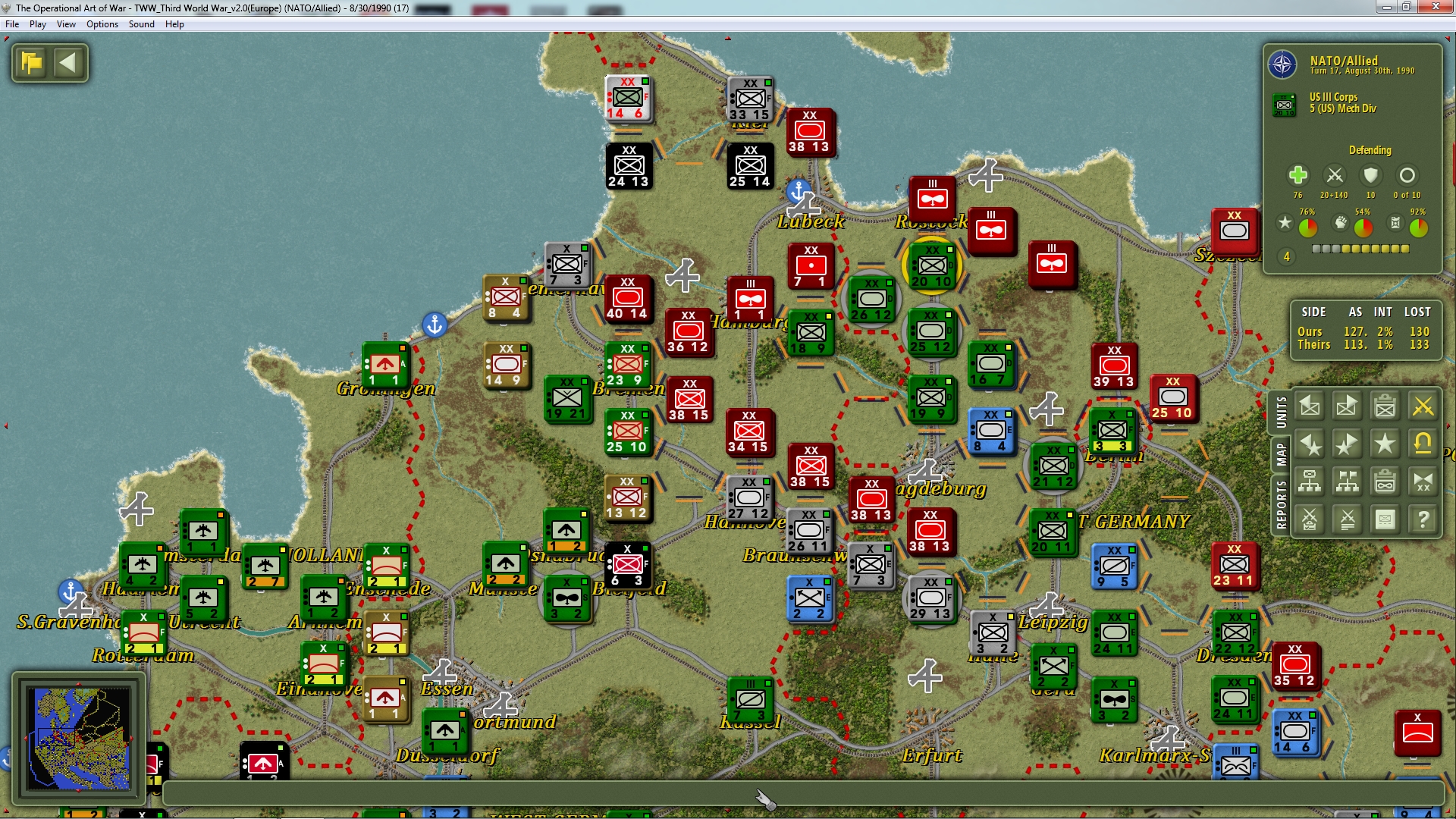
Task: Click the previous formation star icon
Action: 1310,444
